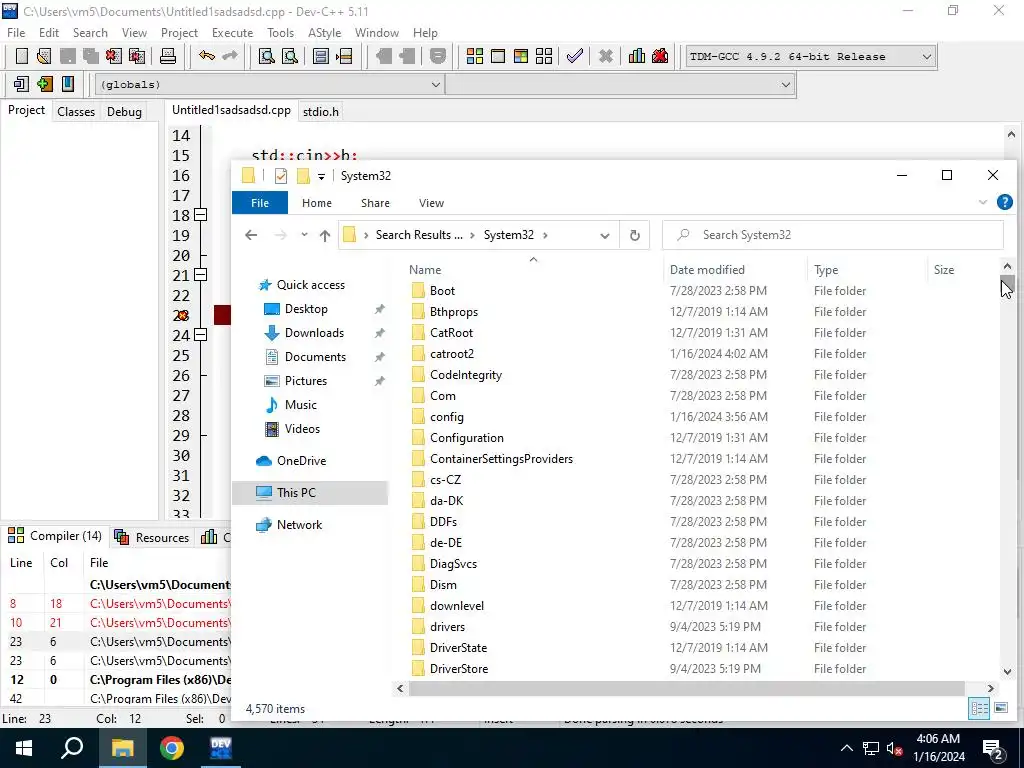Click the blue File button in Explorer
1024x768 pixels.
pyautogui.click(x=260, y=203)
